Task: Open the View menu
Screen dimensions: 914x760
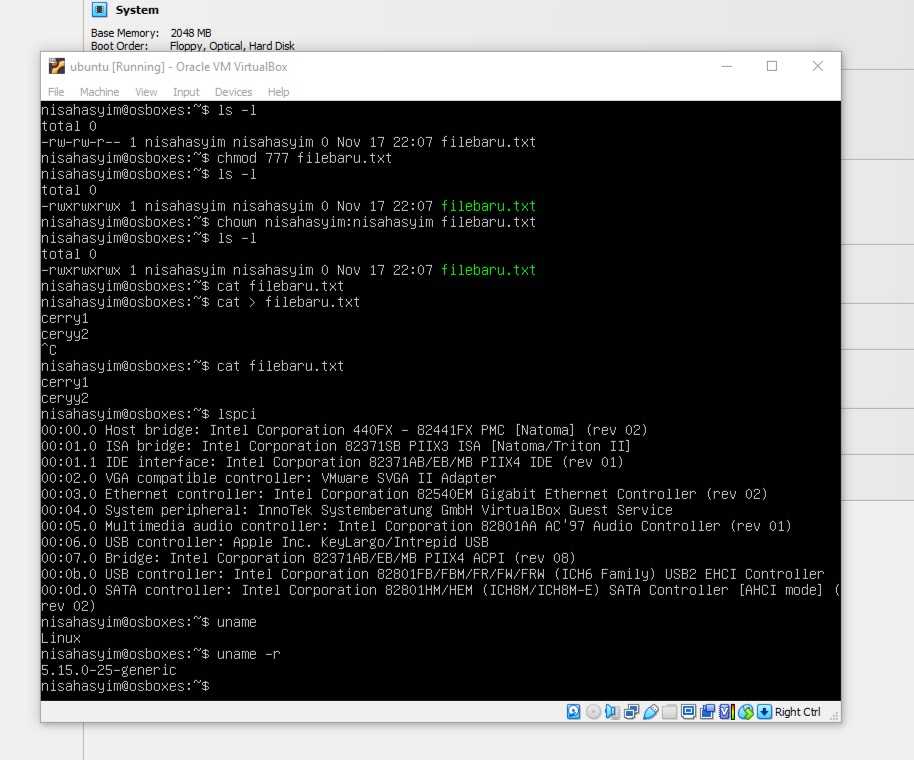Action: point(146,92)
